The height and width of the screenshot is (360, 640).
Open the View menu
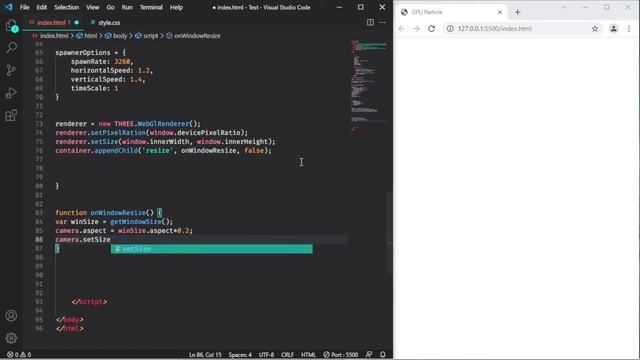pyautogui.click(x=93, y=7)
